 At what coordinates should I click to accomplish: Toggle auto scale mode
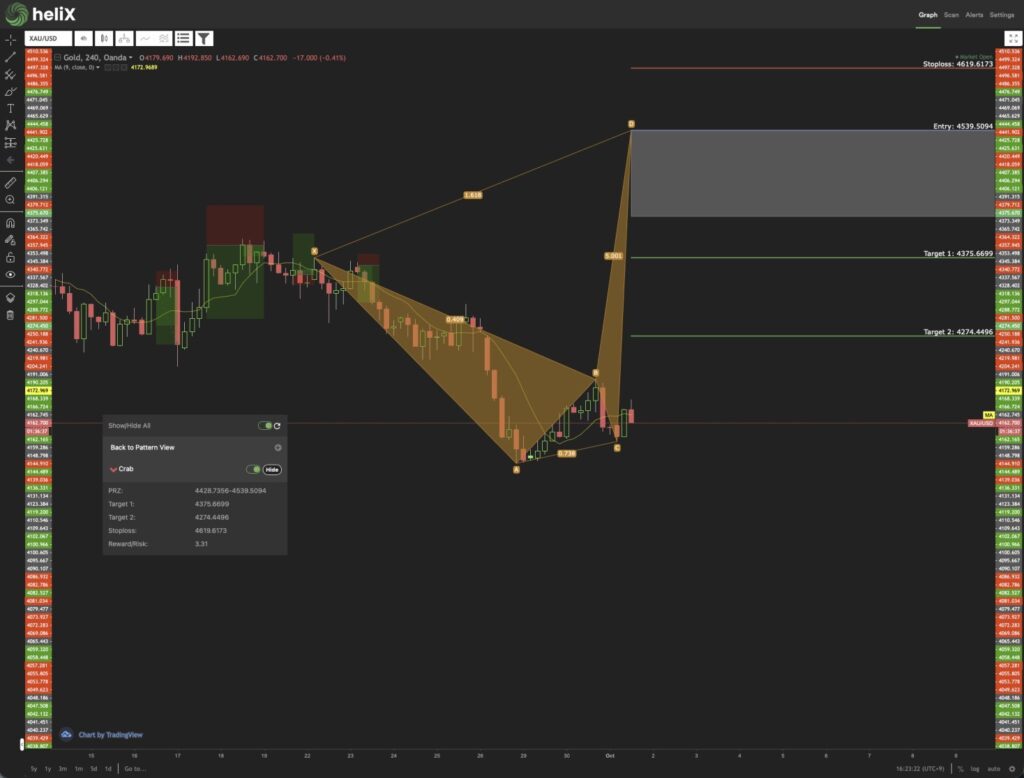point(994,769)
